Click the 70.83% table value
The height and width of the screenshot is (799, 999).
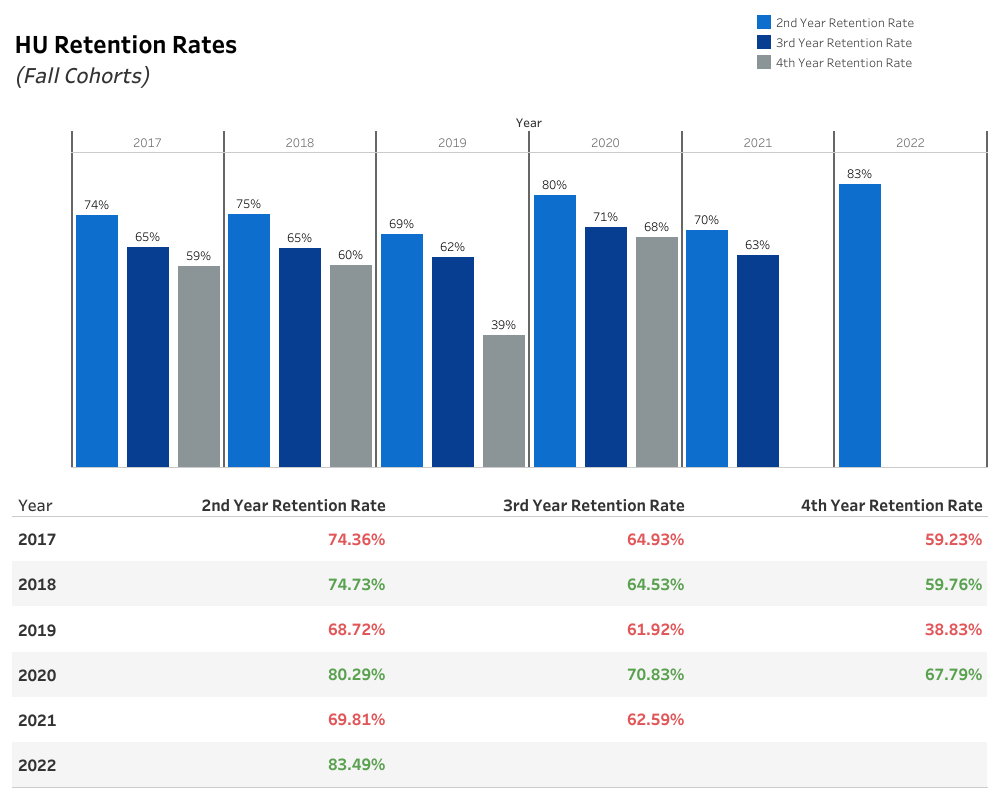click(x=655, y=675)
